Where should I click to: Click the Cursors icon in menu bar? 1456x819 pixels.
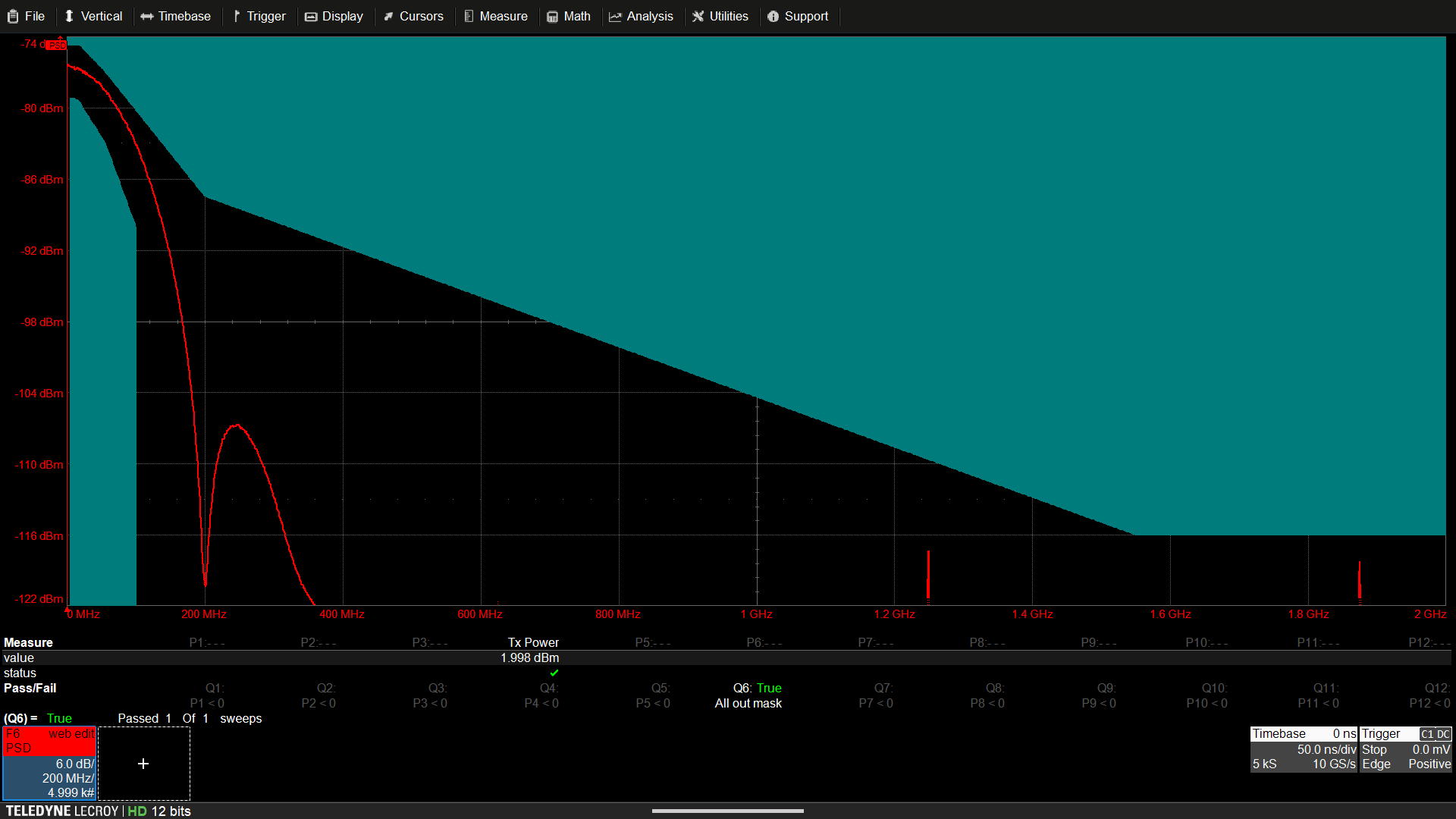(388, 17)
